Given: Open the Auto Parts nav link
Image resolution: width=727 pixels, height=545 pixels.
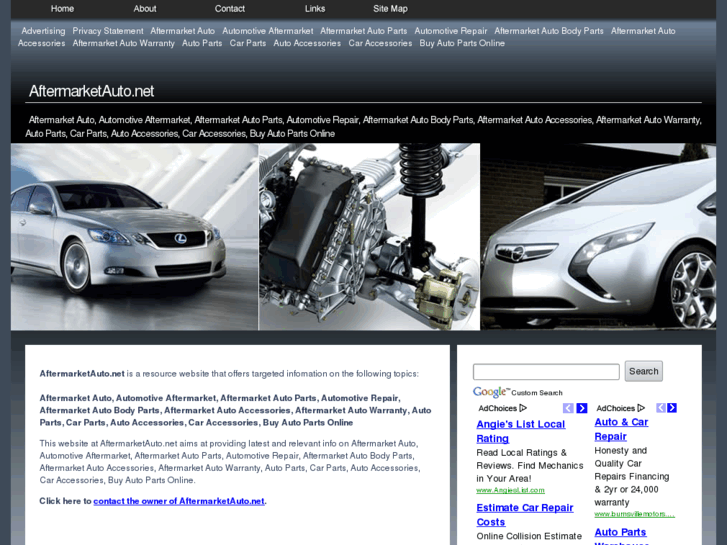Looking at the screenshot, I should pos(202,43).
